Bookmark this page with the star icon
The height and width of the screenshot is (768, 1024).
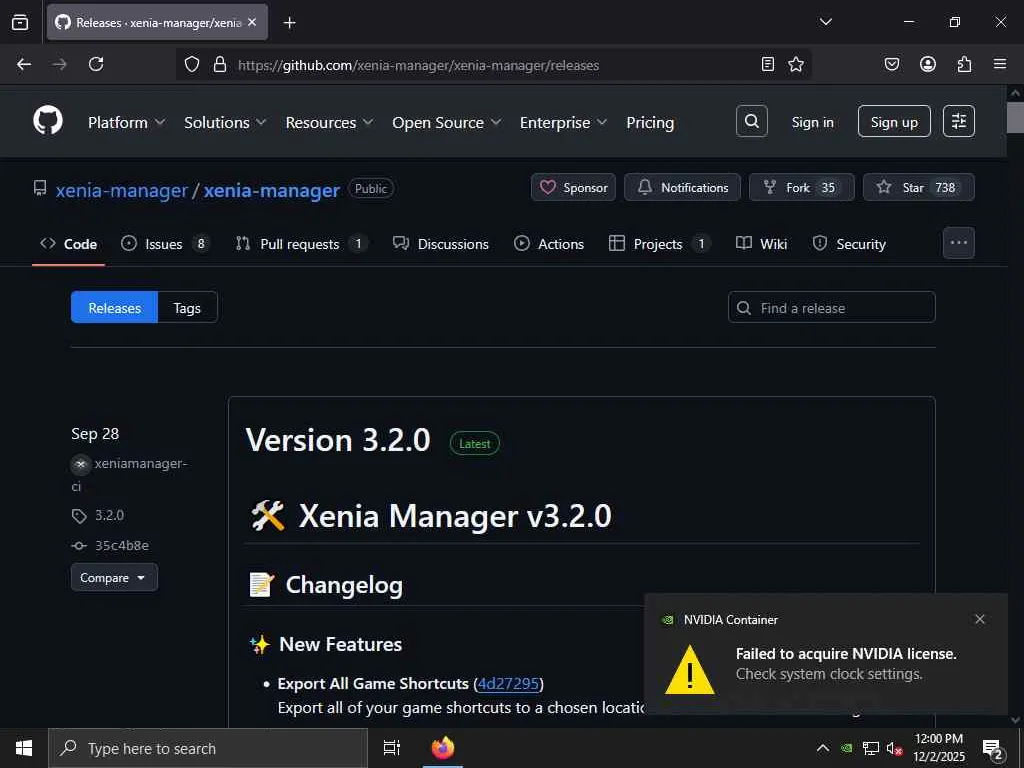point(795,64)
